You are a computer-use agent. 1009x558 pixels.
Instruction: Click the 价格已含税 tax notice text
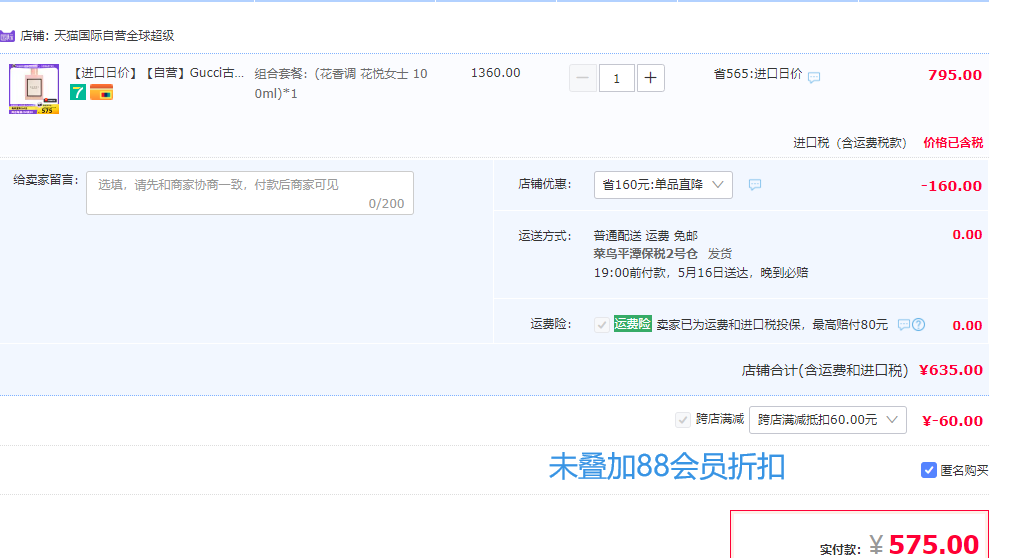953,143
